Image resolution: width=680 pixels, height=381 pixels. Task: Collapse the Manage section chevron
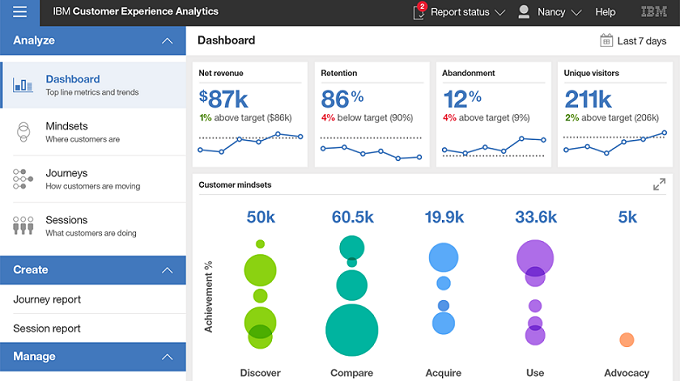(x=167, y=357)
